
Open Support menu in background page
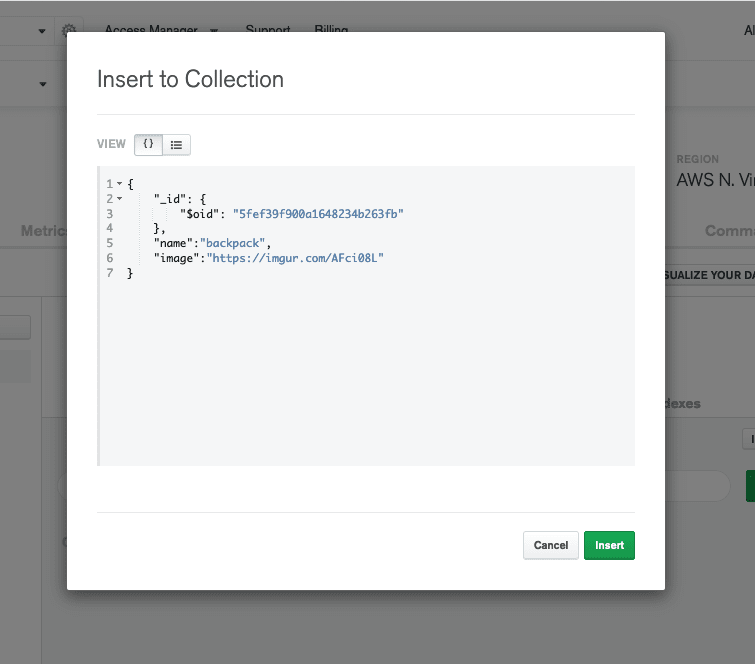[x=268, y=29]
